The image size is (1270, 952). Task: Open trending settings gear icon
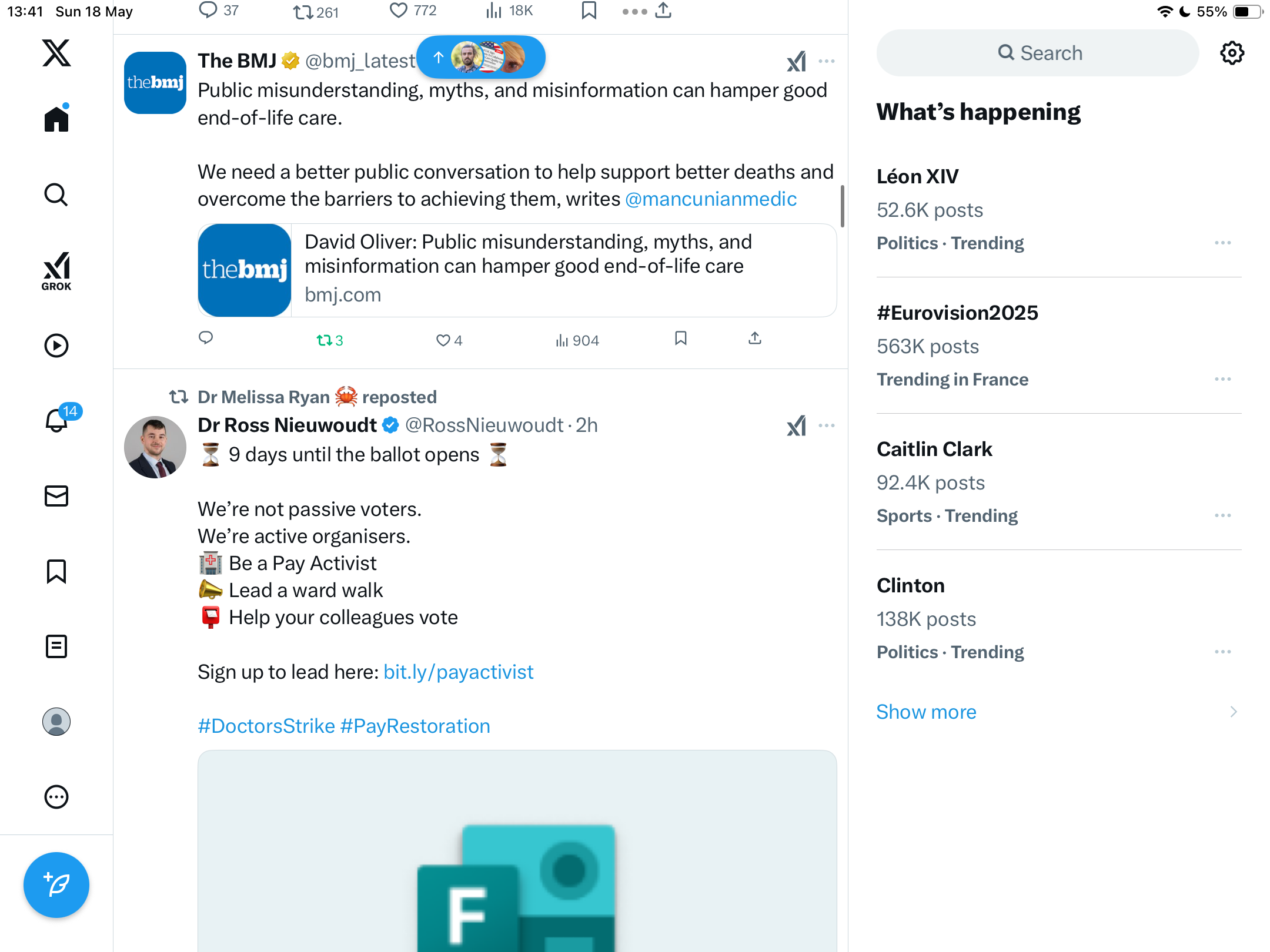[1232, 53]
